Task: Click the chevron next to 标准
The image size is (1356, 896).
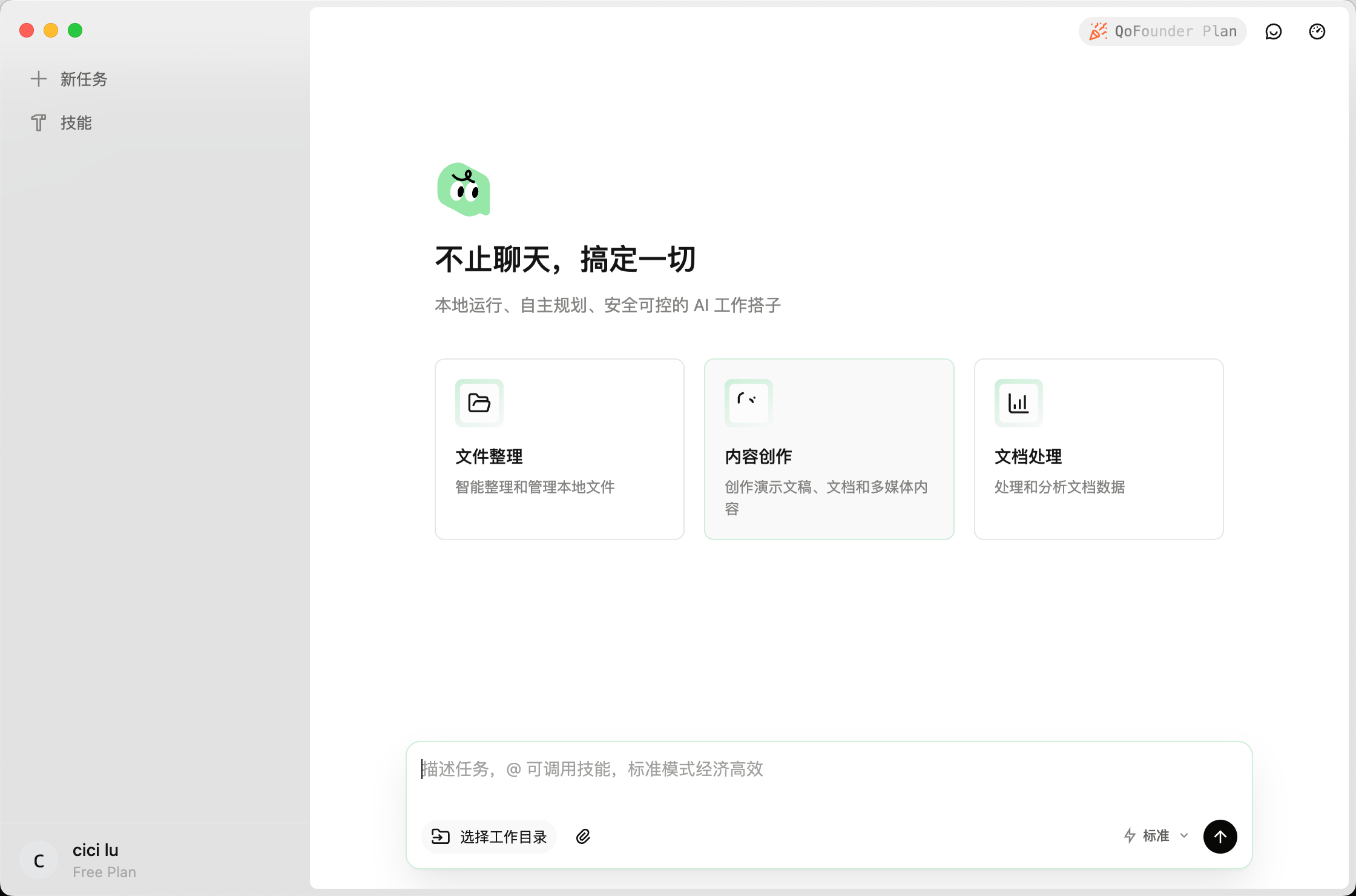Action: point(1184,836)
